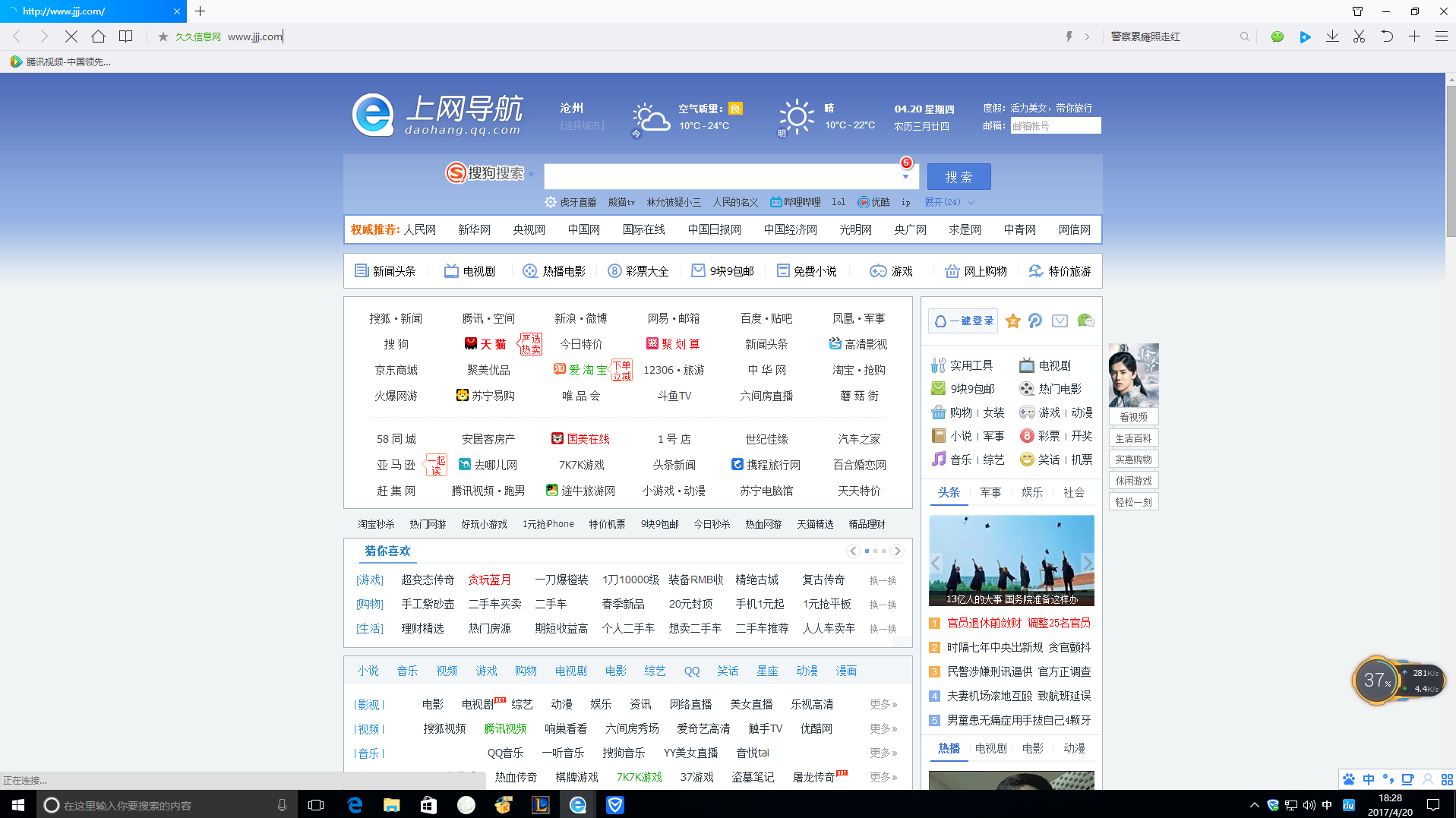1456x818 pixels.
Task: Click the envelope mail icon in the login row
Action: [1060, 321]
